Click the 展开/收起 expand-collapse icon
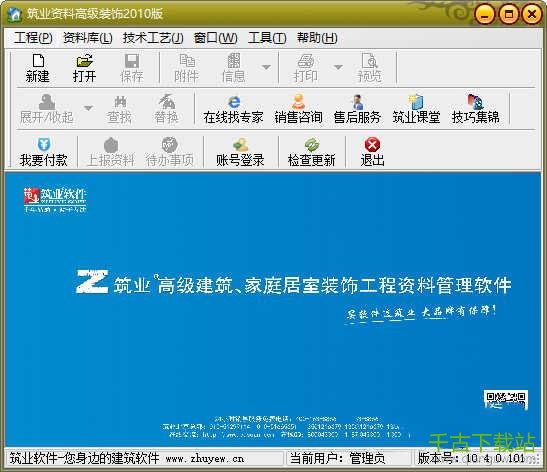Viewport: 547px width, 472px height. pyautogui.click(x=46, y=109)
